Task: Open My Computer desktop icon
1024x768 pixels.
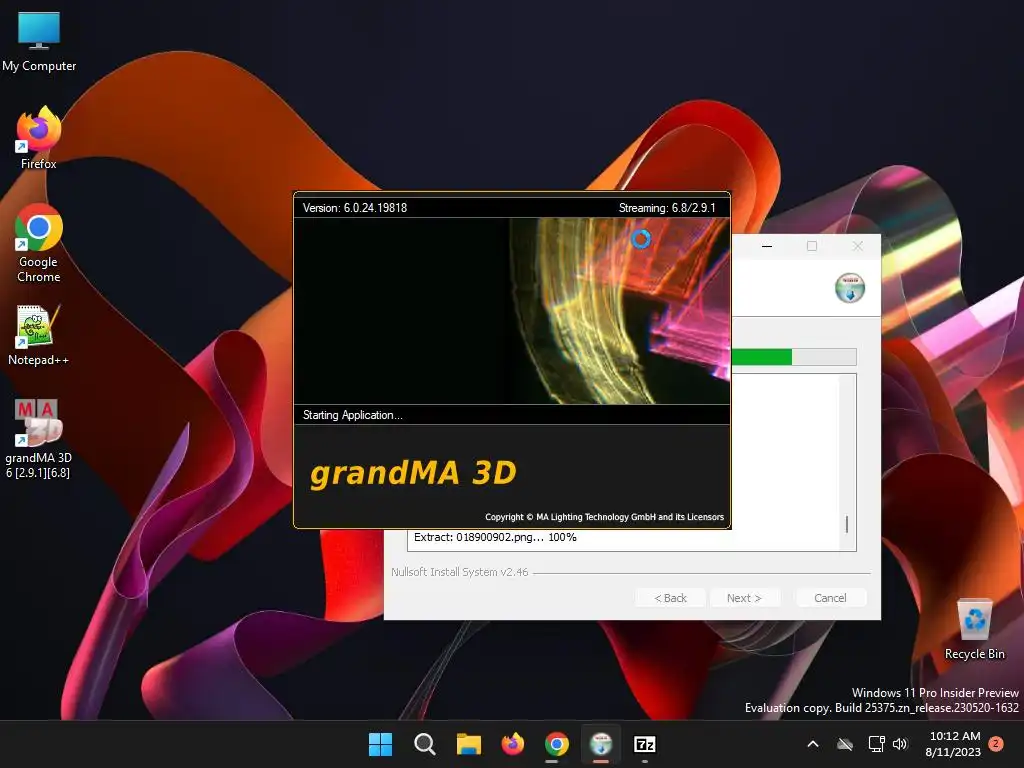Action: click(39, 41)
